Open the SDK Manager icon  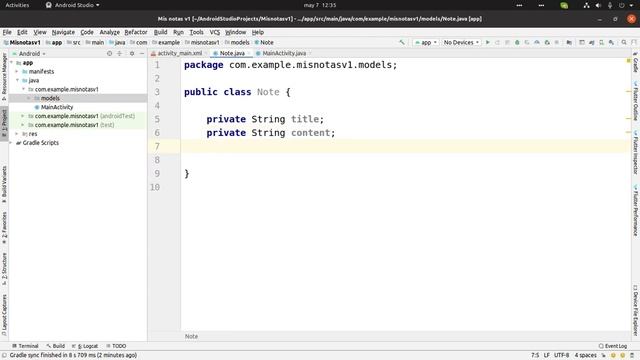611,42
